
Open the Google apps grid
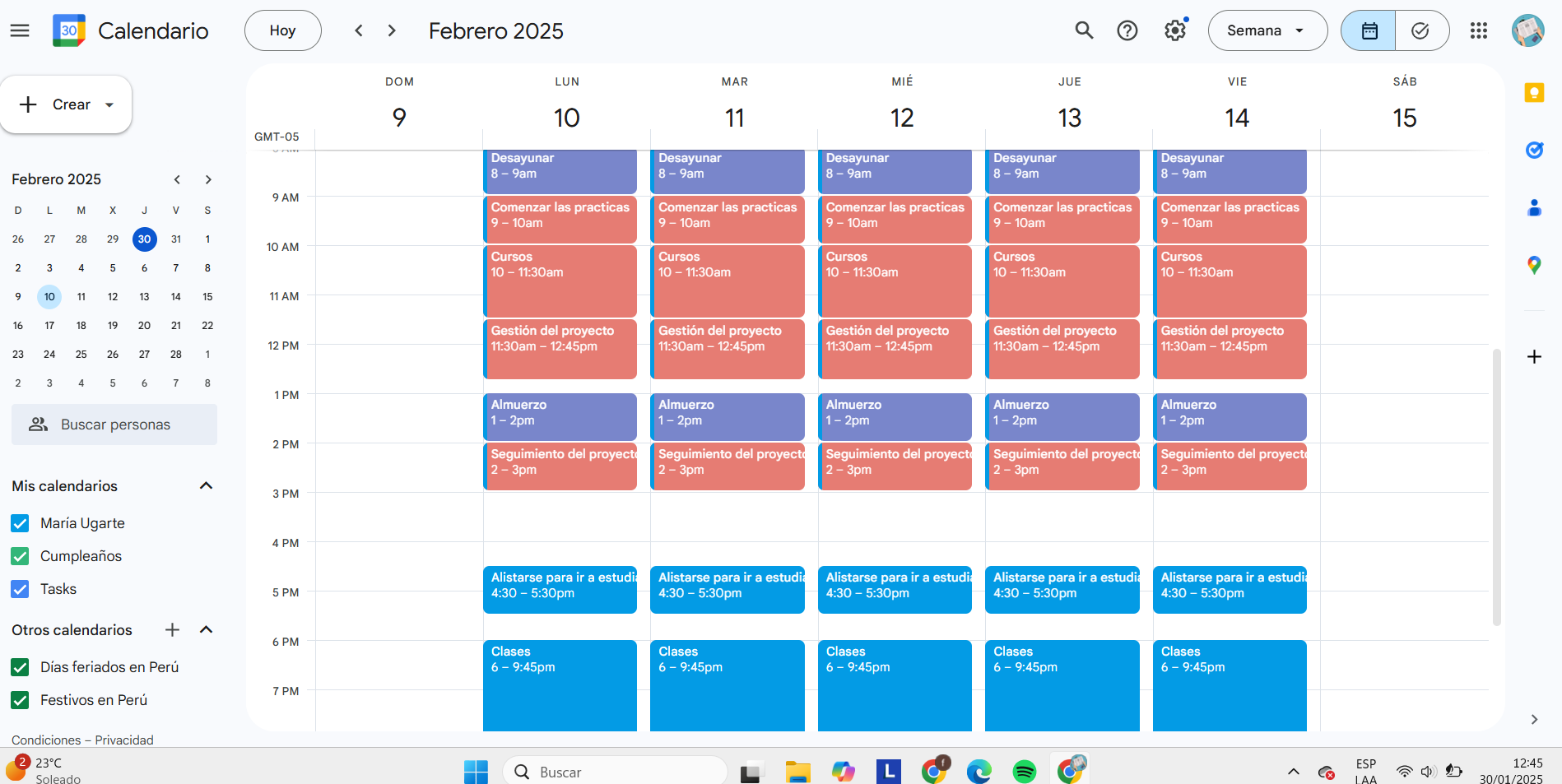[x=1479, y=30]
